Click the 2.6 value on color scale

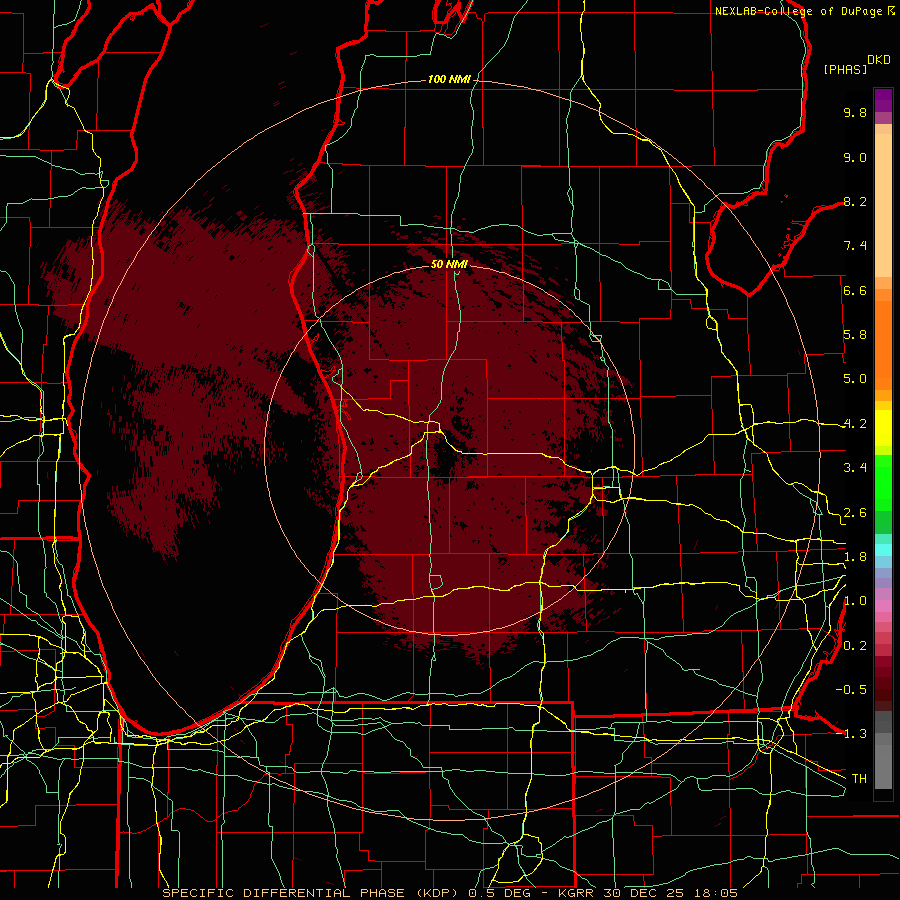pyautogui.click(x=855, y=513)
